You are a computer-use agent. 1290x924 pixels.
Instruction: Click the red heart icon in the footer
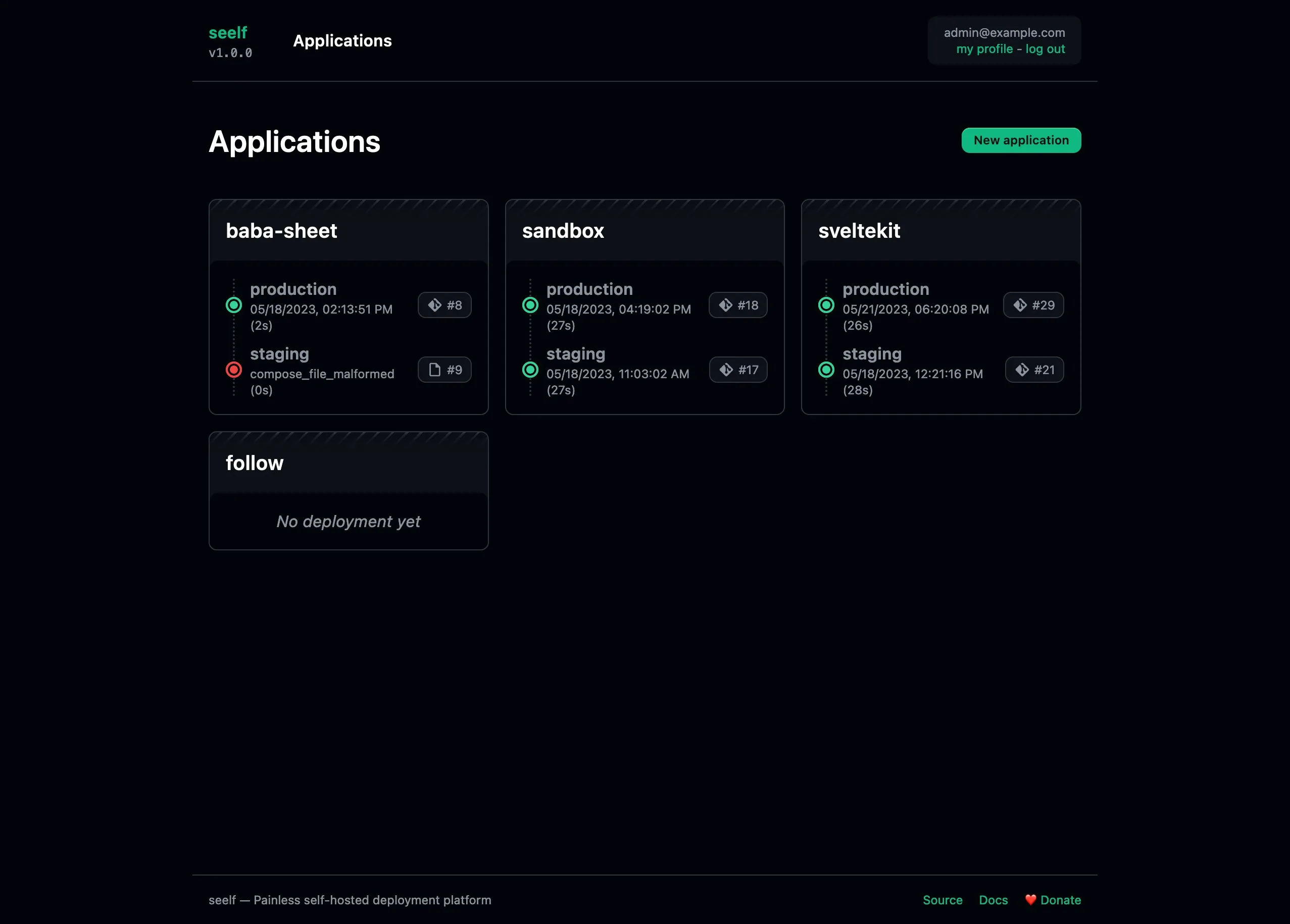(1030, 900)
